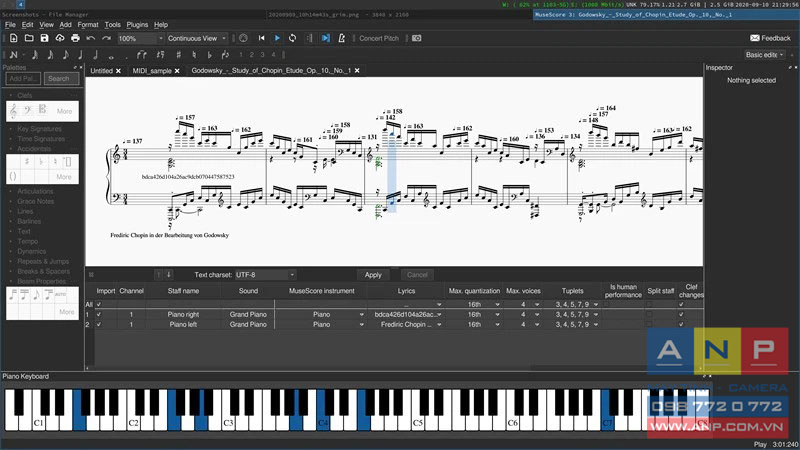Screen dimensions: 800x450
Task: Open the Continuous View dropdown
Action: pos(197,38)
